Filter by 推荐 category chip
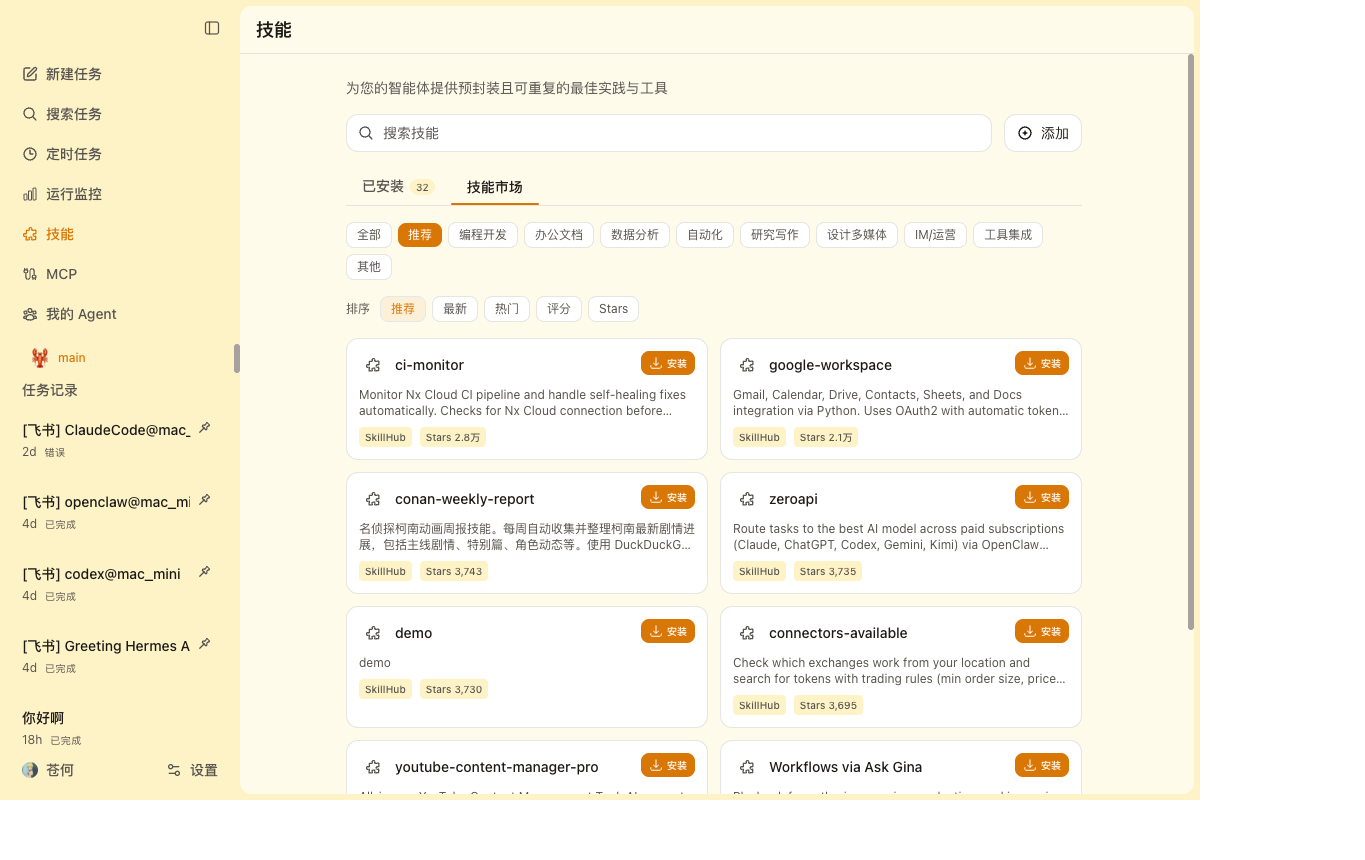1365x860 pixels. [420, 235]
